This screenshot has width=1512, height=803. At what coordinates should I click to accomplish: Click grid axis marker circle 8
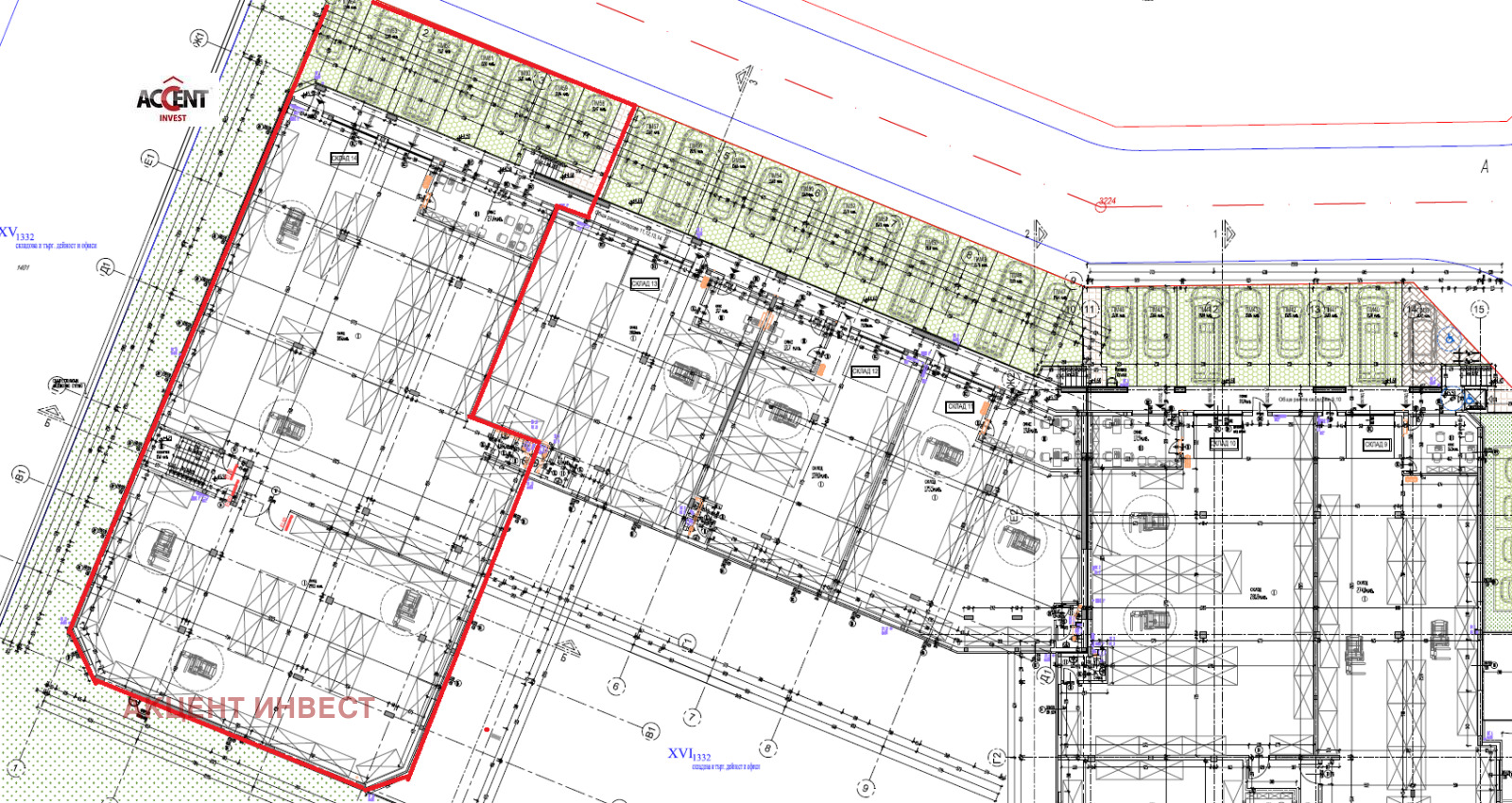click(x=767, y=749)
